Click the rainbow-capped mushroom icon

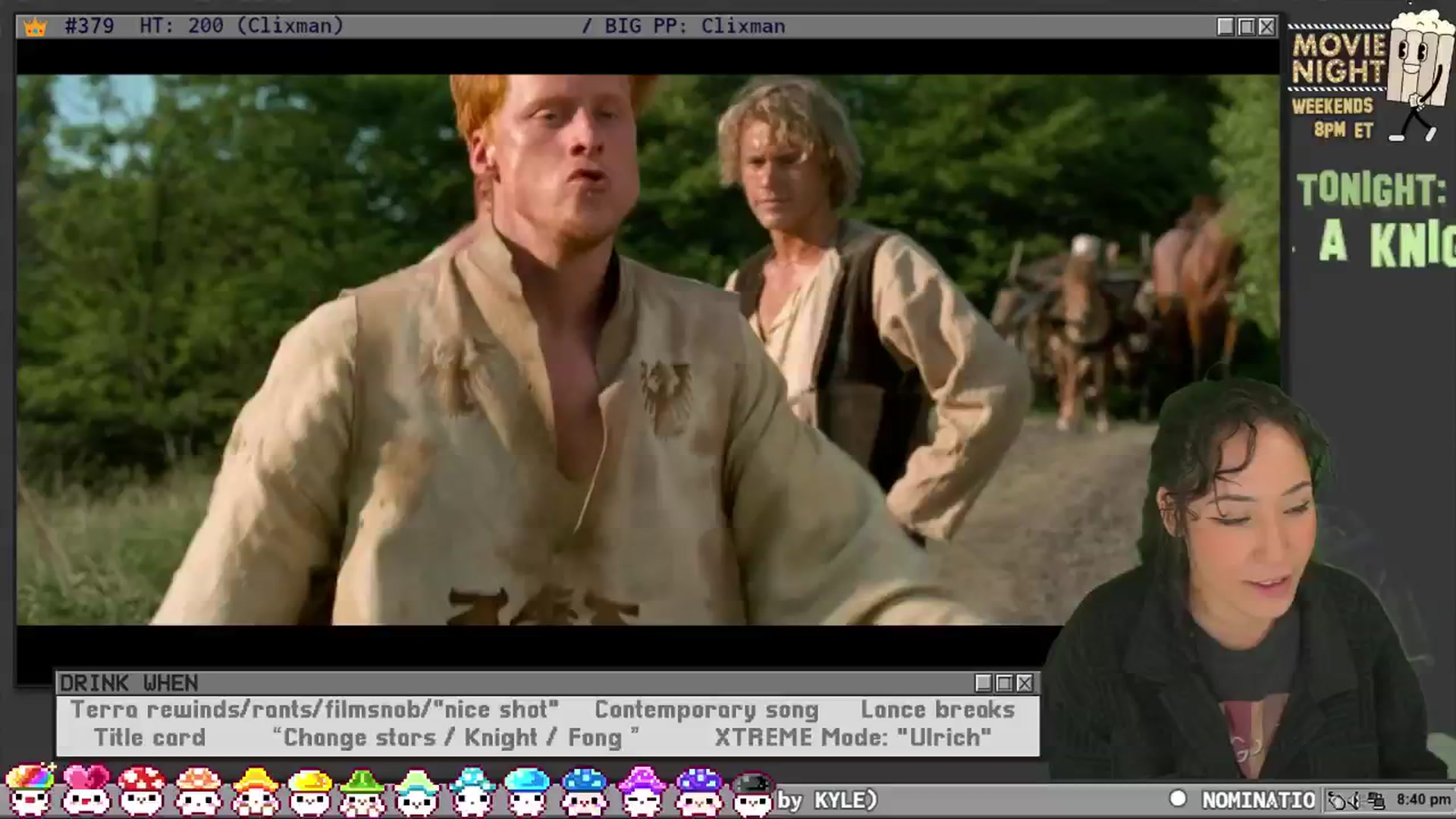[x=30, y=790]
